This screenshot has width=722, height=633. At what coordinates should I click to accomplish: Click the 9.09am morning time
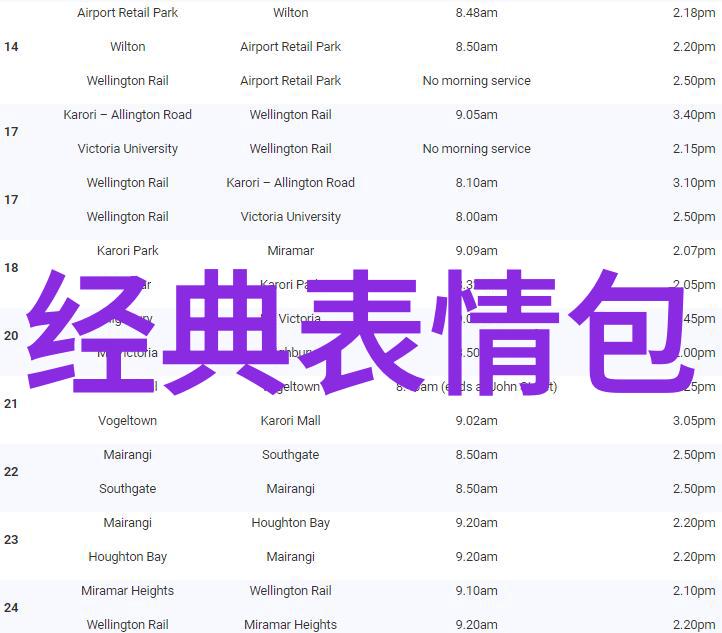coord(477,251)
